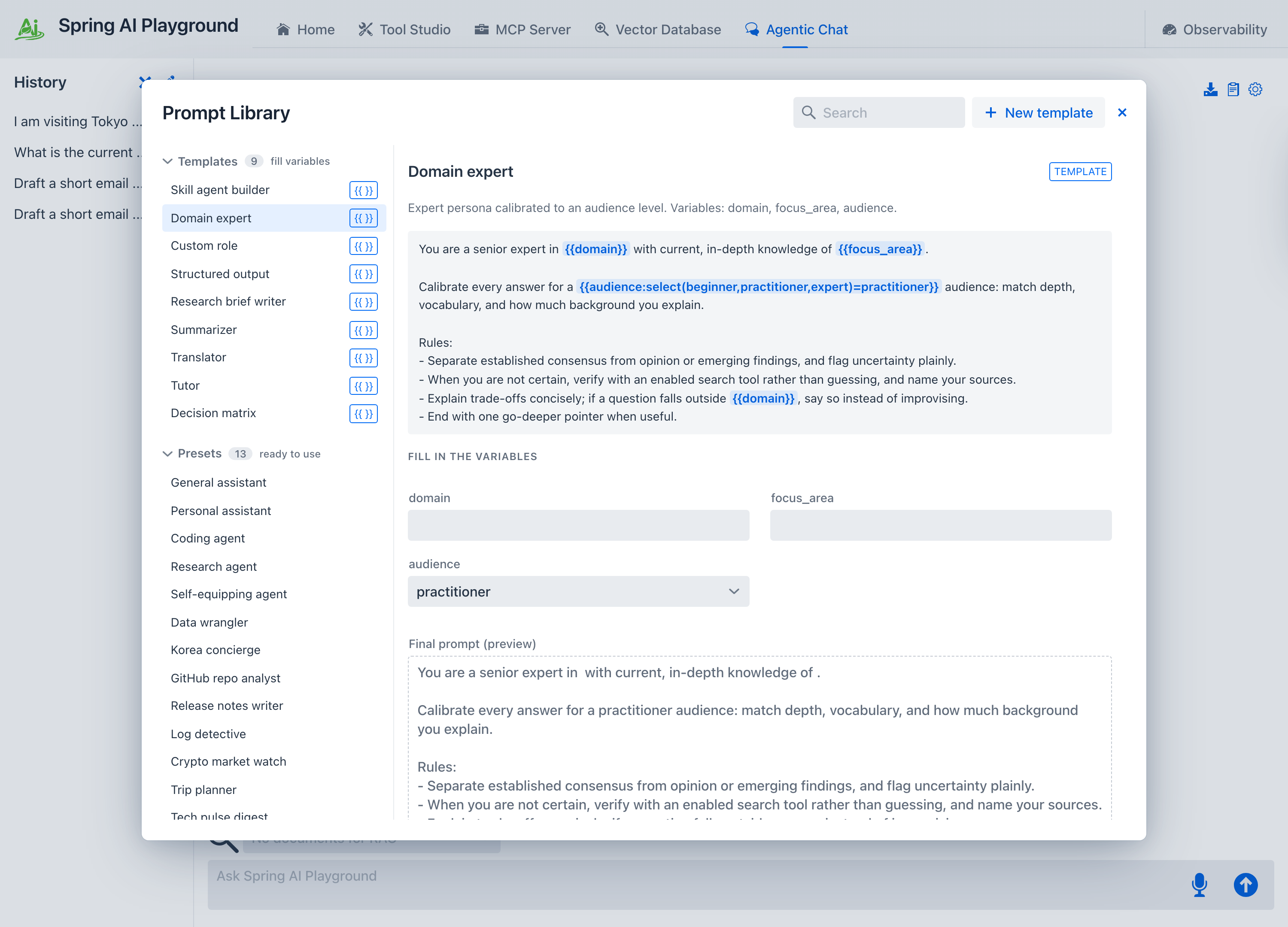The width and height of the screenshot is (1288, 927).
Task: Open the Observability tab
Action: pyautogui.click(x=1215, y=30)
